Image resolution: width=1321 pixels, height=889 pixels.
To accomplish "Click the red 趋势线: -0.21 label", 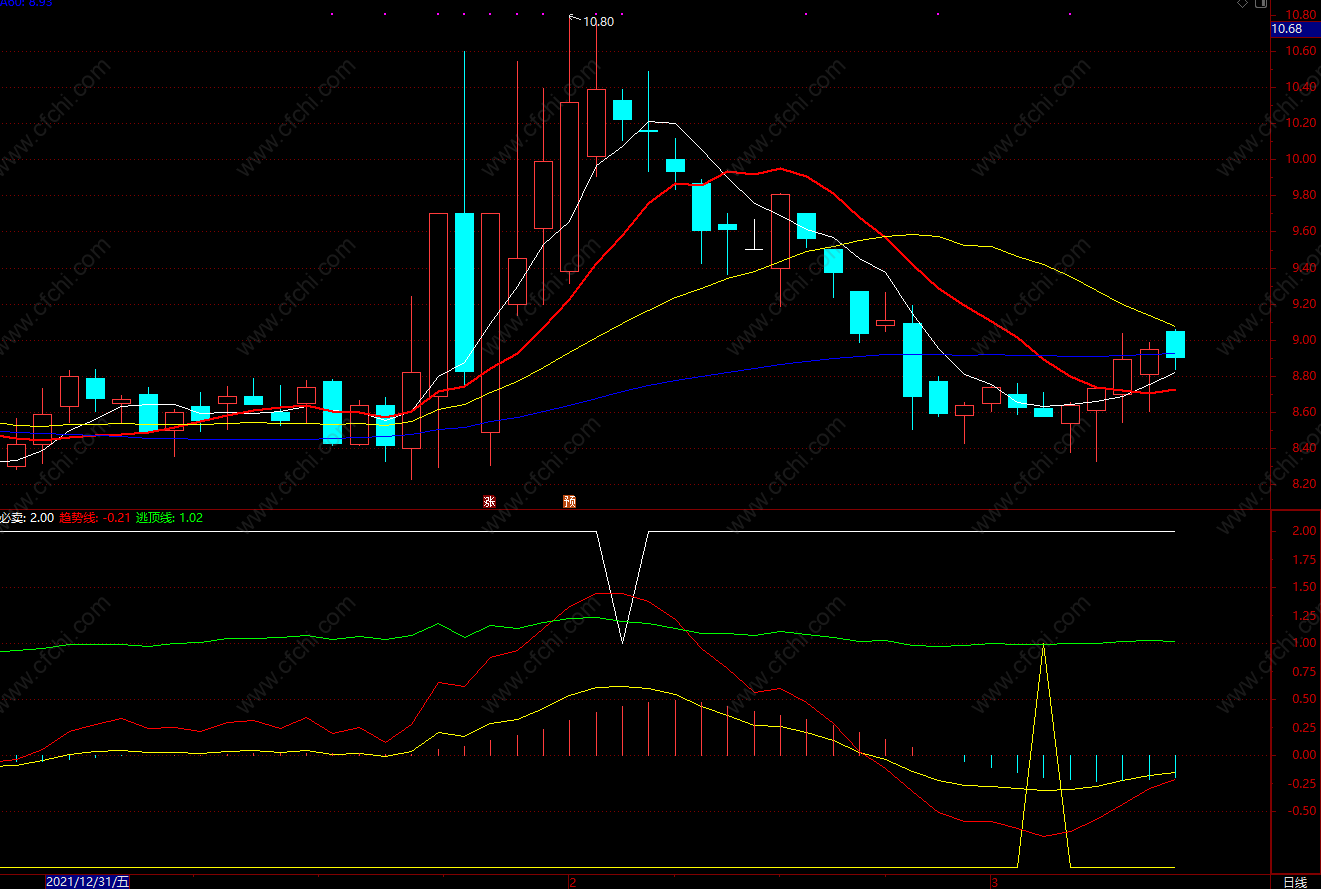I will 95,517.
